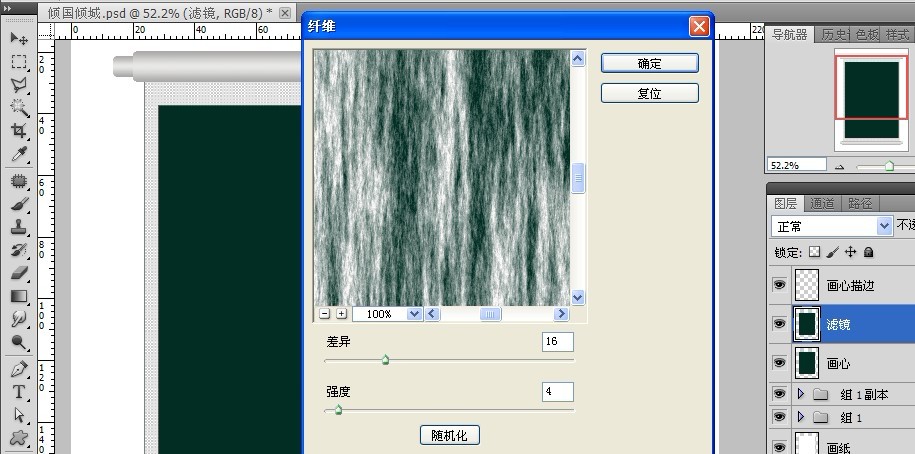This screenshot has height=454, width=915.
Task: Expand the 组 1 group
Action: coord(801,417)
